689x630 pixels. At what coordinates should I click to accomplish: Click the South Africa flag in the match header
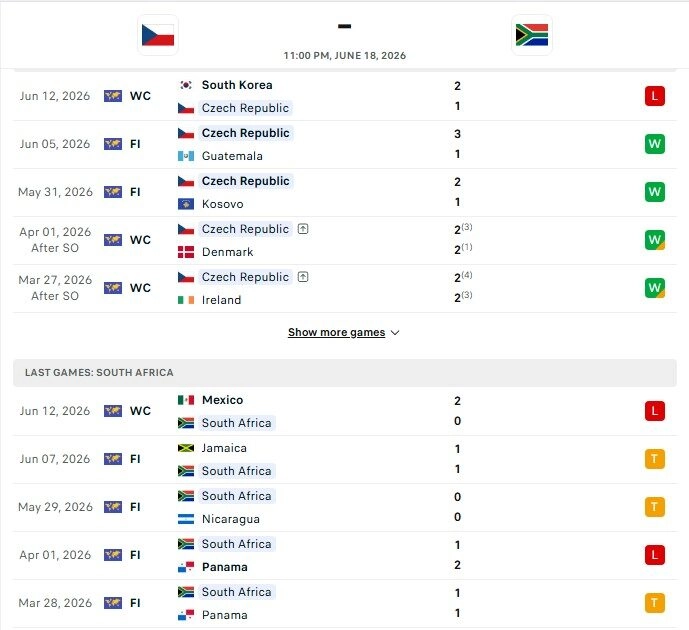point(532,35)
